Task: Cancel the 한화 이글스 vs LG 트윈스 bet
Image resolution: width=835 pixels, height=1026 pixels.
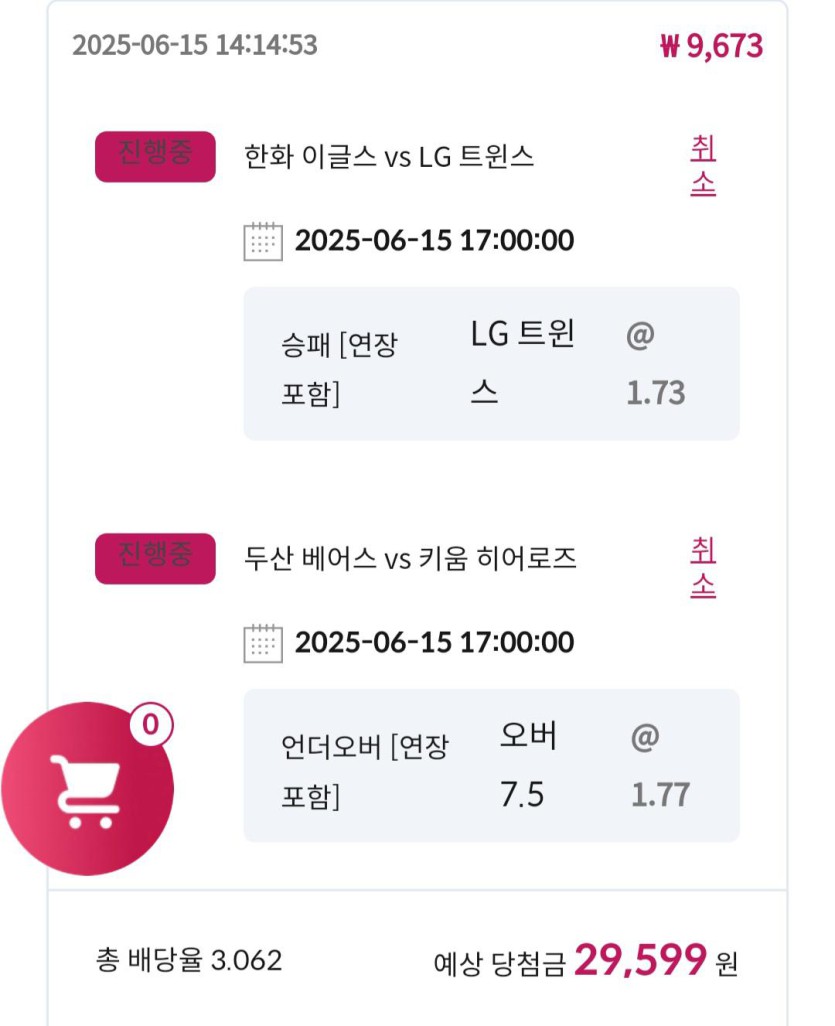Action: pos(703,166)
